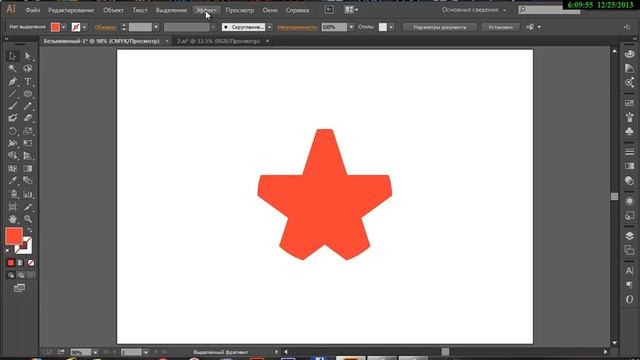The height and width of the screenshot is (360, 640).
Task: Expand the fill color dropdown in control bar
Action: point(64,27)
